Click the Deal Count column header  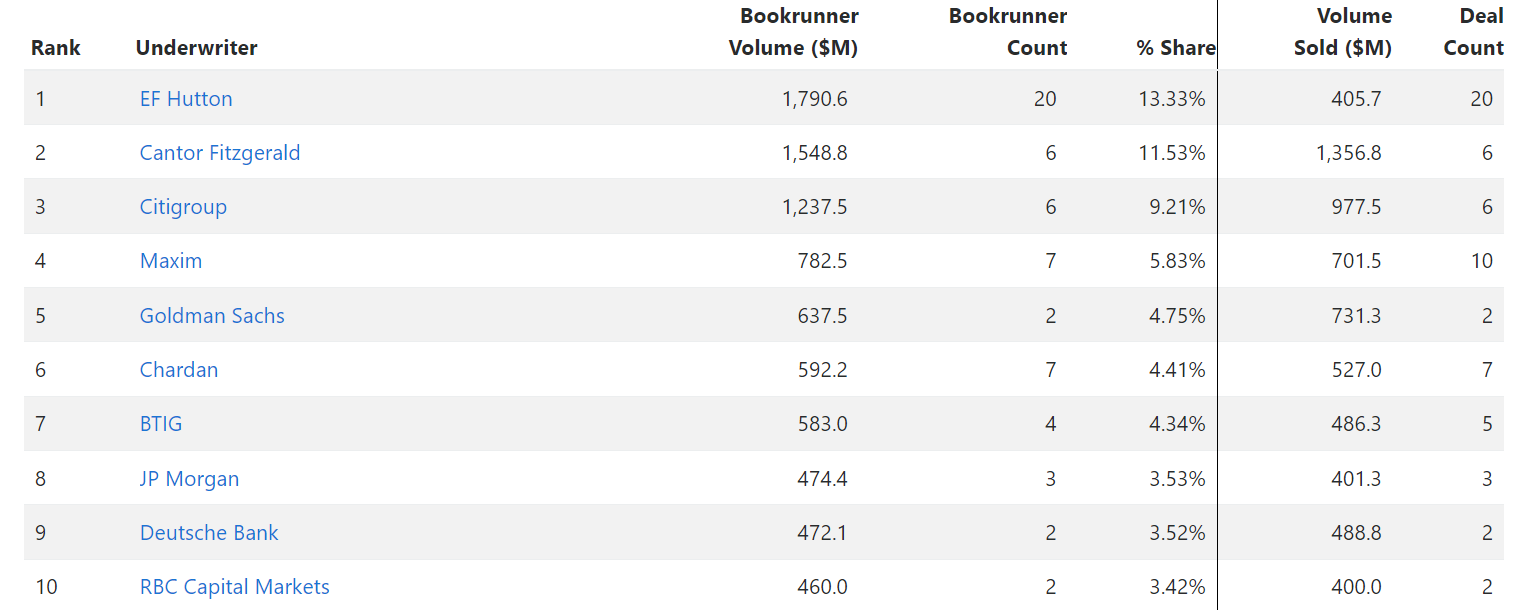click(1474, 32)
